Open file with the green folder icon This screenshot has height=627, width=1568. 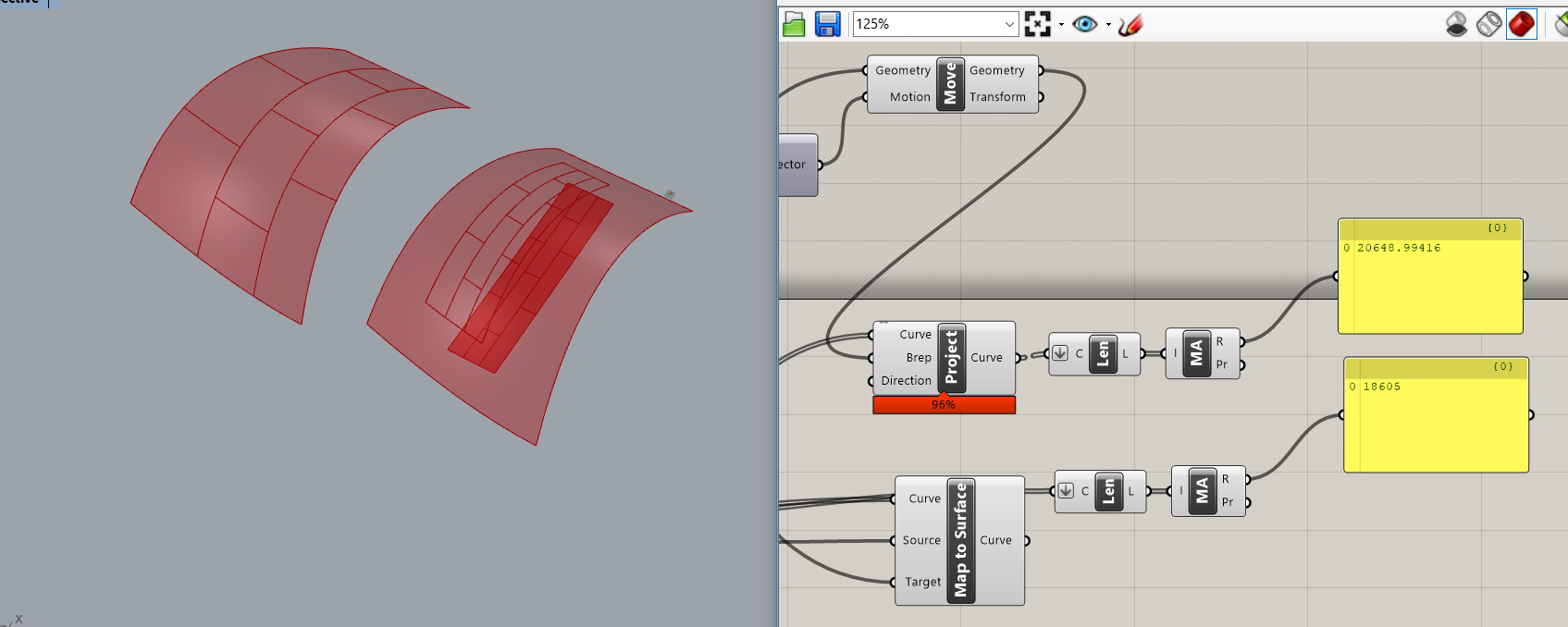[x=794, y=24]
